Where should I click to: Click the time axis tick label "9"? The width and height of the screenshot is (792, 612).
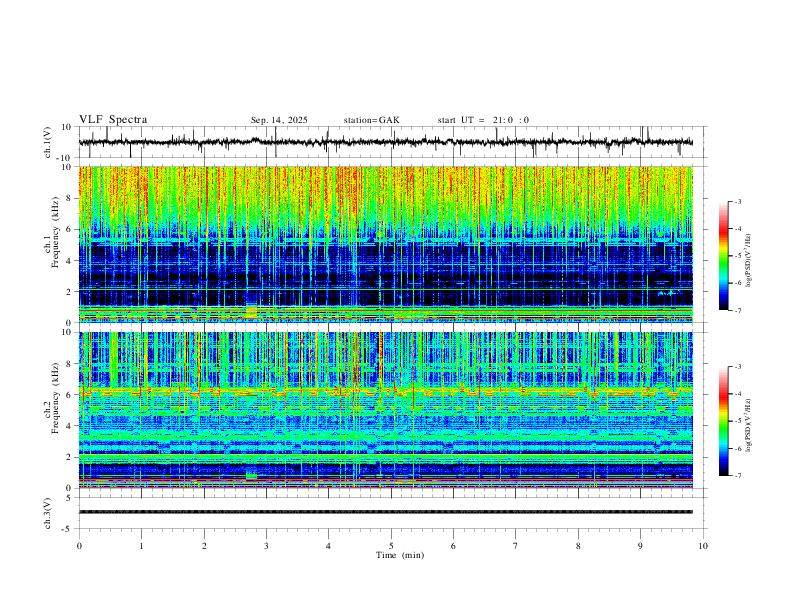[640, 546]
